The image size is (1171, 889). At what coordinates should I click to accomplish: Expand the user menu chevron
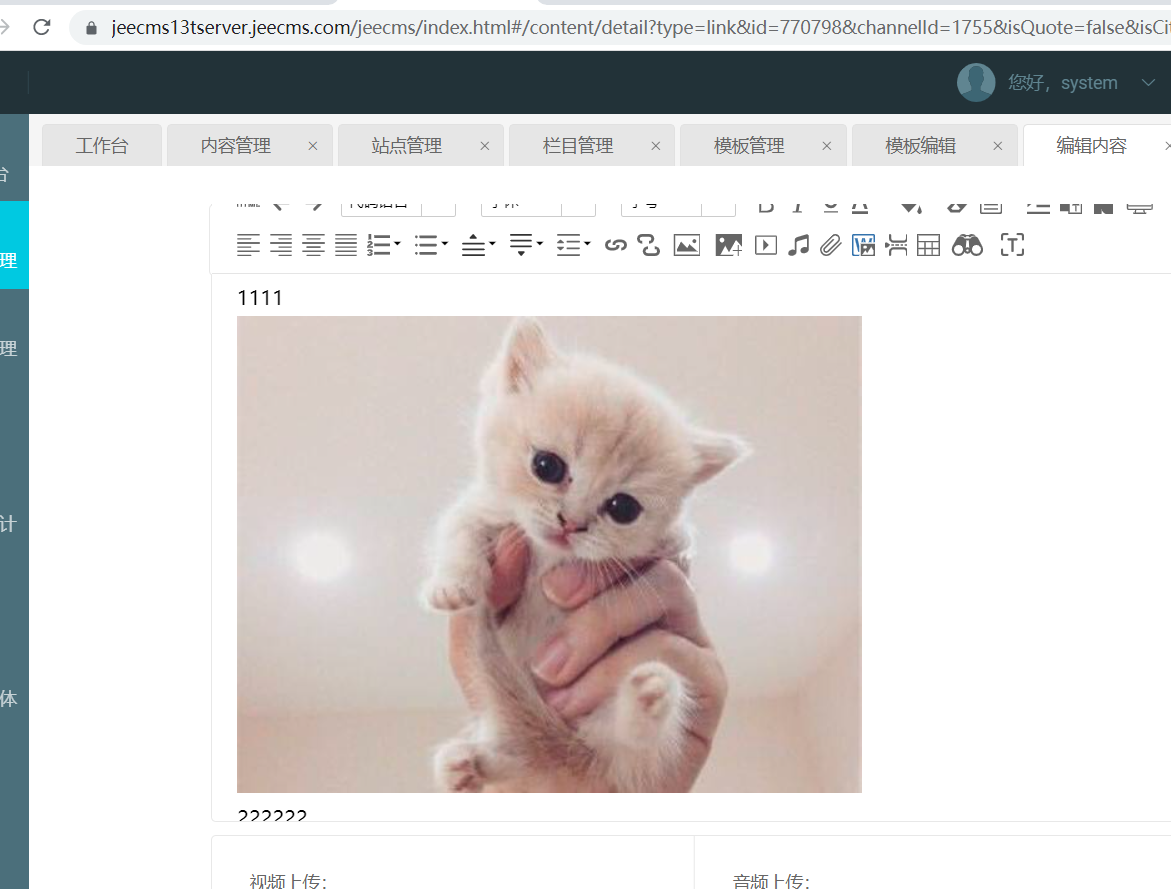click(x=1149, y=82)
